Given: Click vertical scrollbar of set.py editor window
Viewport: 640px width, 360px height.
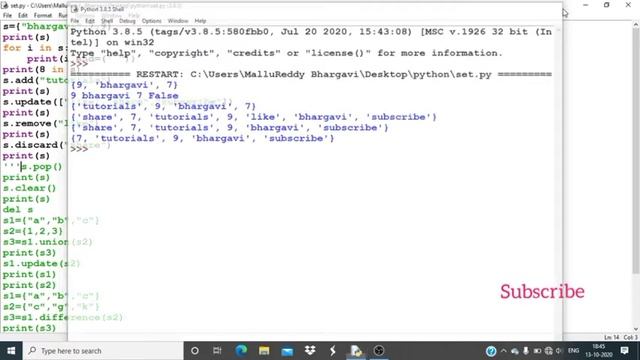Looking at the screenshot, I should click(x=636, y=151).
